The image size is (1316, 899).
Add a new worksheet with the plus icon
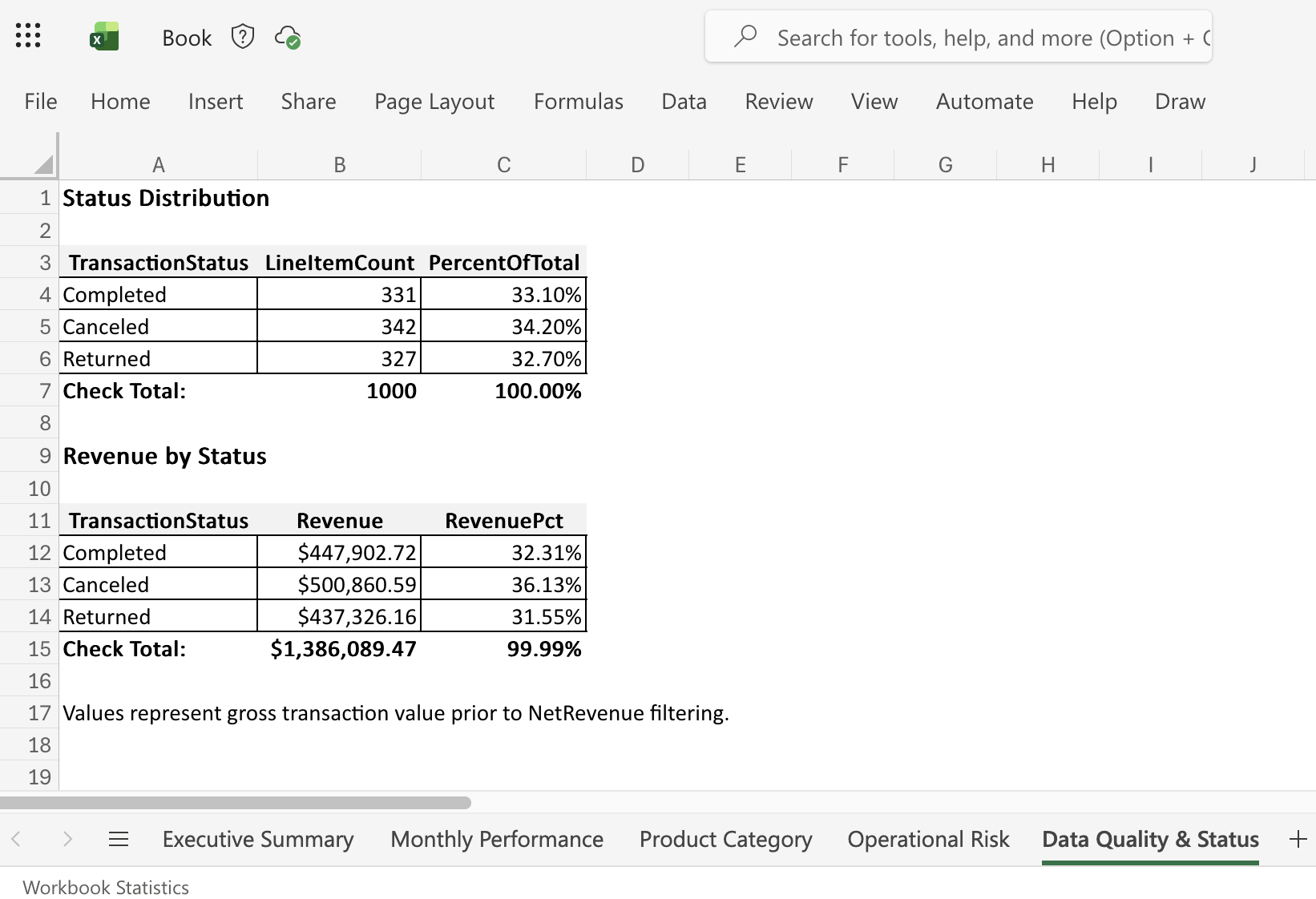1297,839
